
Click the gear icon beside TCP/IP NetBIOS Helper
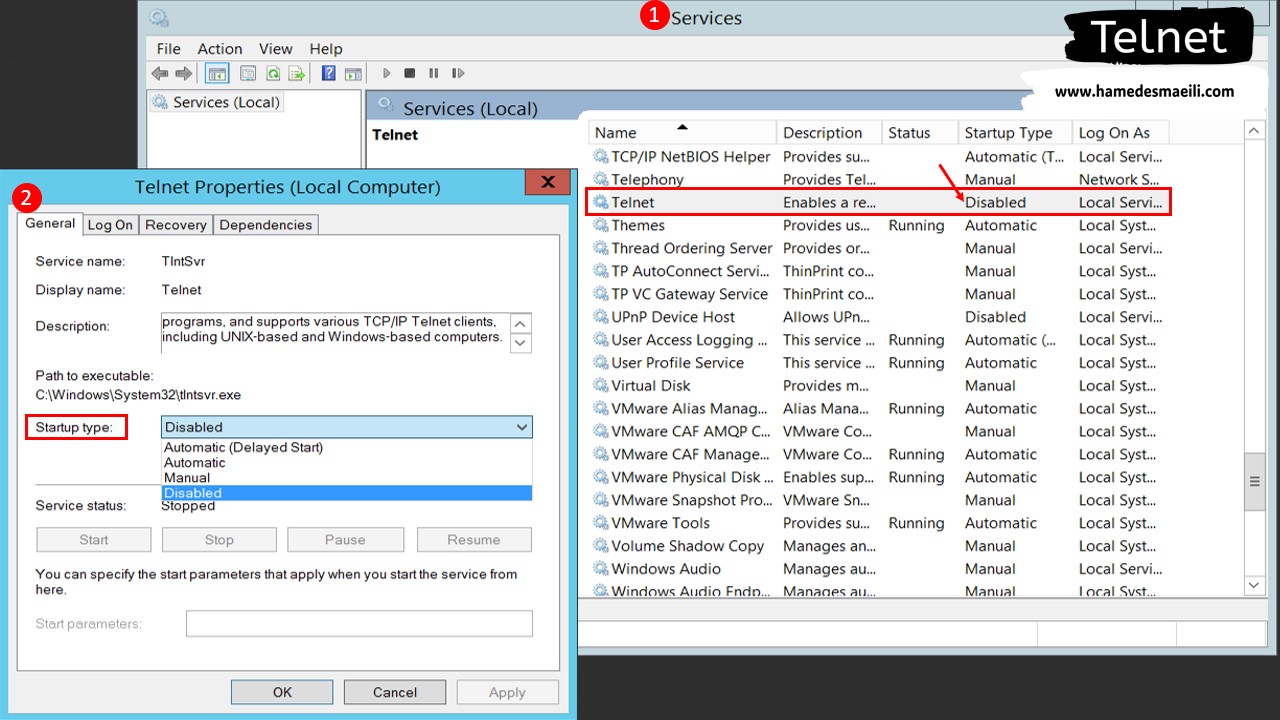tap(600, 156)
